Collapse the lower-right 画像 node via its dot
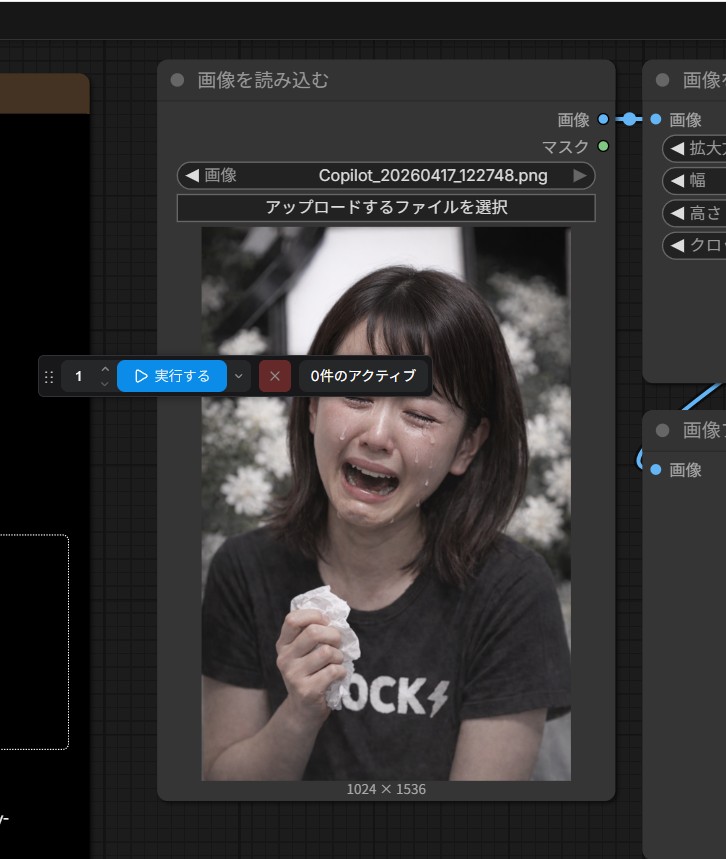Viewport: 726px width, 859px height. coord(662,431)
